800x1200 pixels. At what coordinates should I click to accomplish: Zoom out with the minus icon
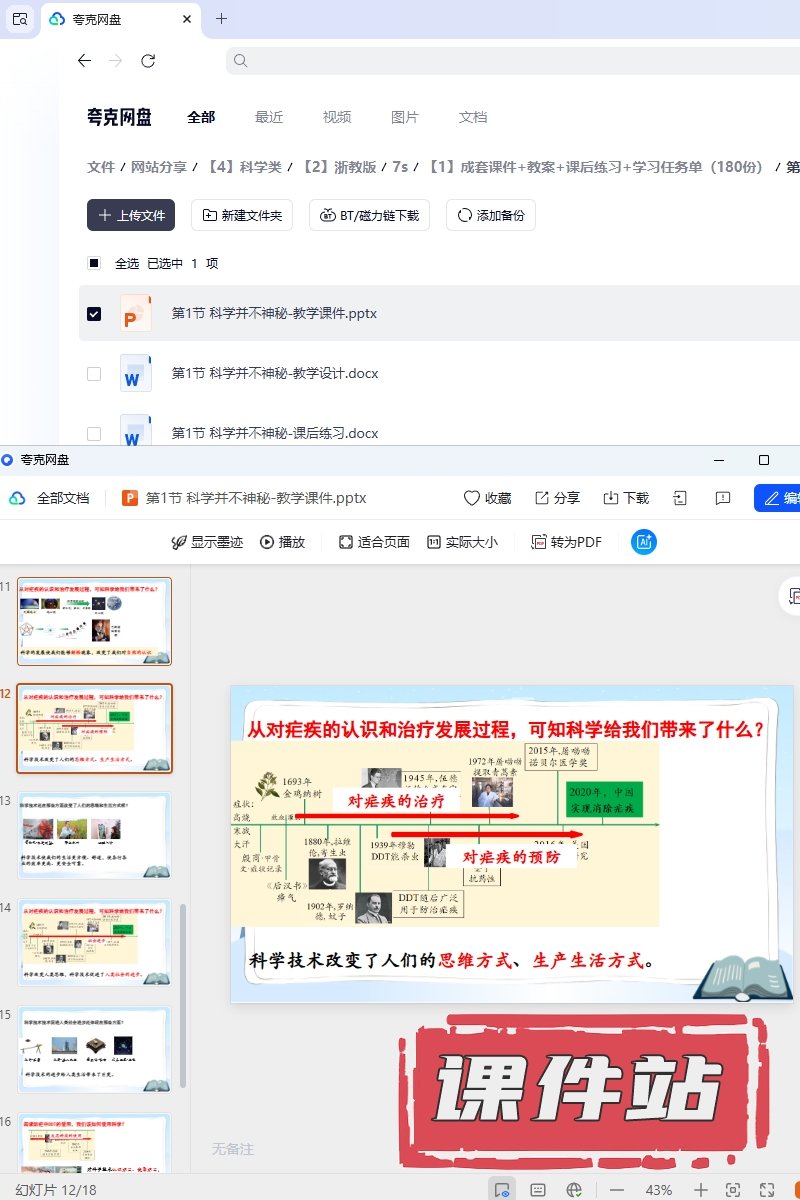pyautogui.click(x=617, y=1190)
